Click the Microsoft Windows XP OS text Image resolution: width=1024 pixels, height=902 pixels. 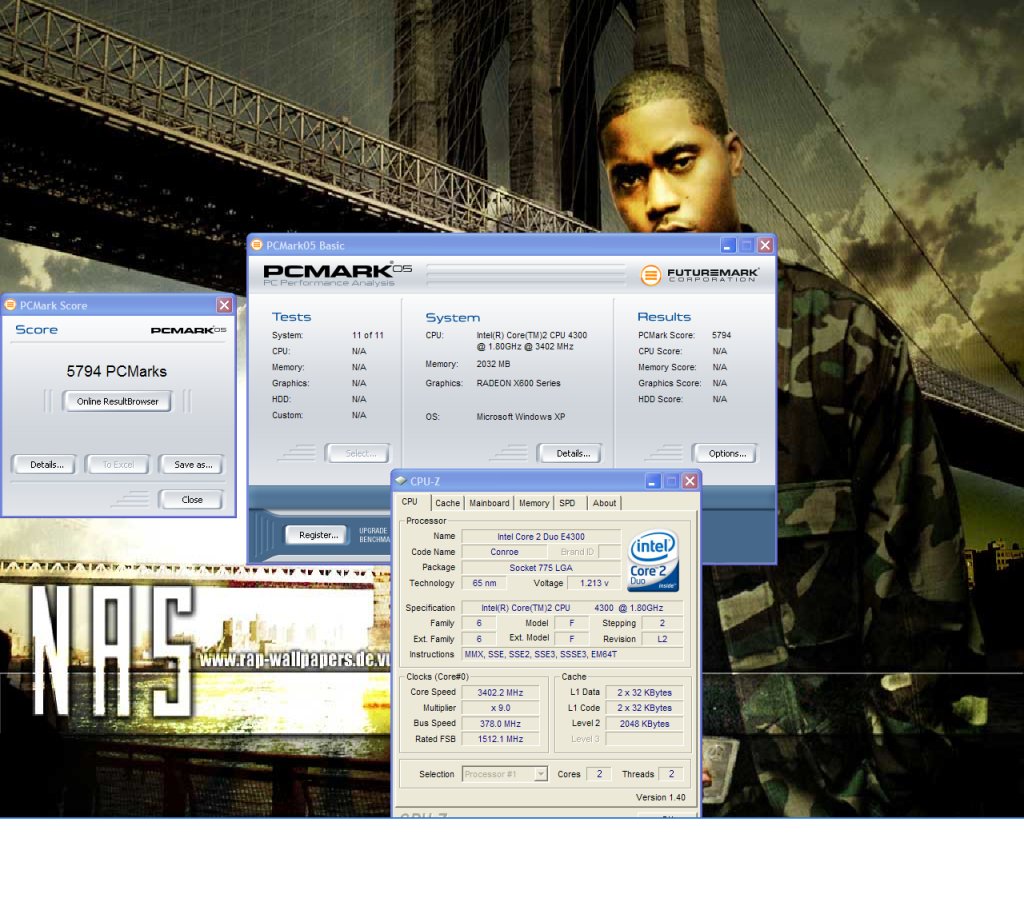(520, 417)
